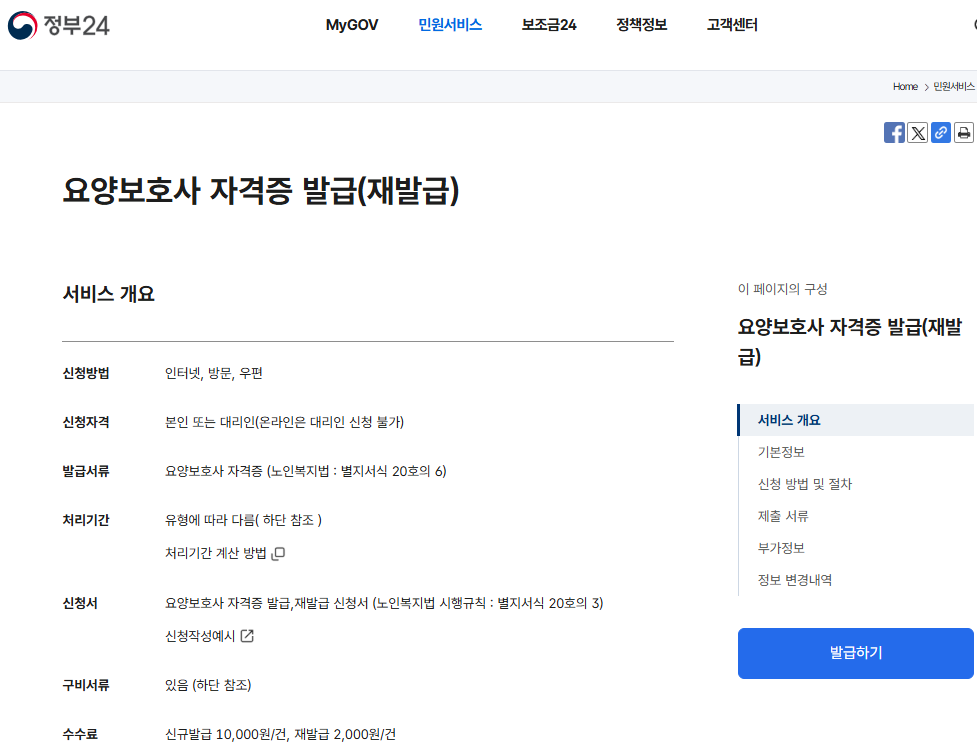Go to Home in breadcrumb
The width and height of the screenshot is (977, 751).
pos(905,87)
